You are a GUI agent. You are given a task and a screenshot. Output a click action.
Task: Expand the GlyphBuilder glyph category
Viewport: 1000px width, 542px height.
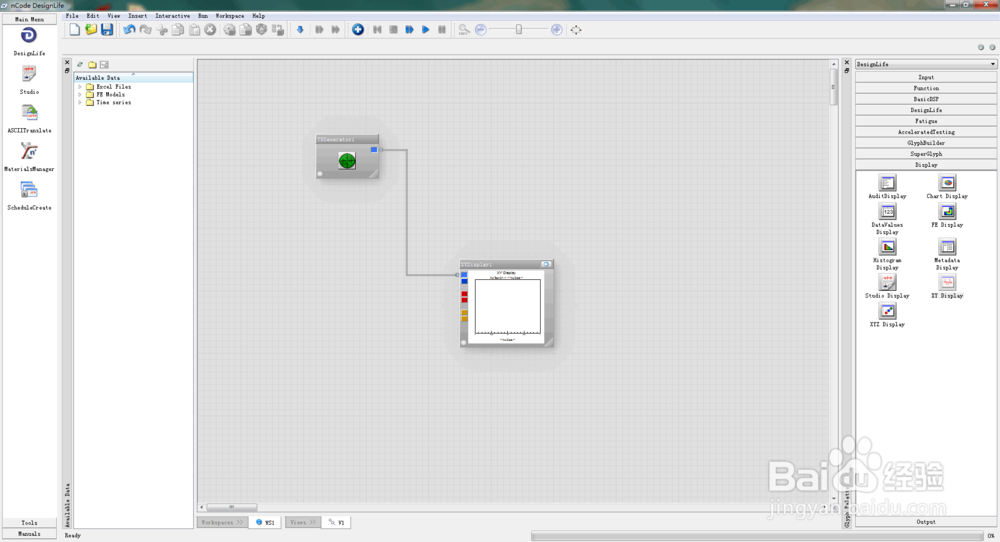coord(926,143)
